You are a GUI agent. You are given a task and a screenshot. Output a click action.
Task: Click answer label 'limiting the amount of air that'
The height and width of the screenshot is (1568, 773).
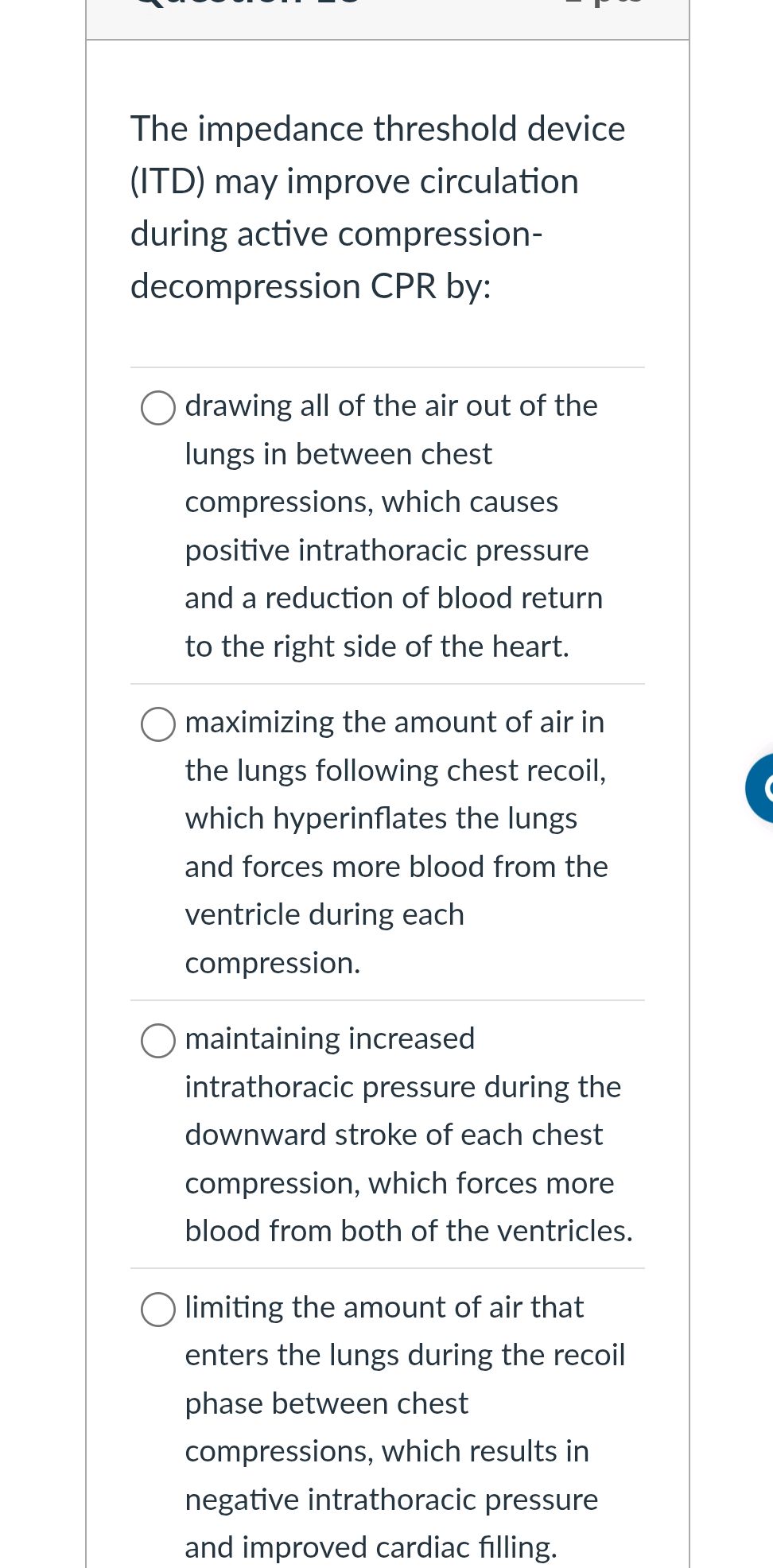[384, 1307]
